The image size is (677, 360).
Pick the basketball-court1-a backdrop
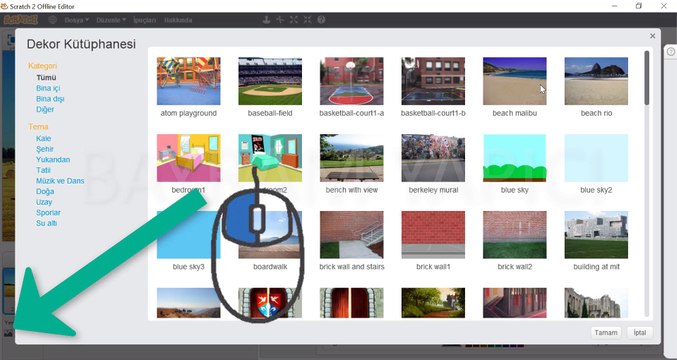(x=352, y=81)
